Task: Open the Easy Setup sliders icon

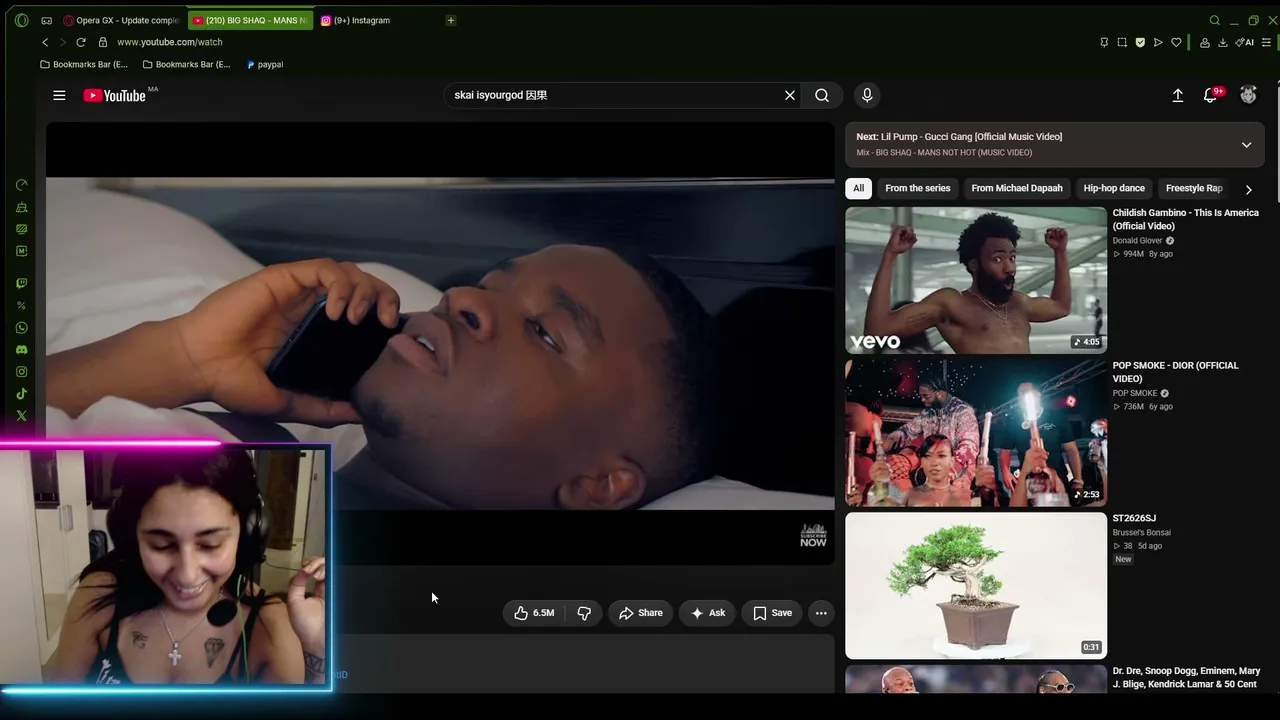Action: (x=1267, y=42)
